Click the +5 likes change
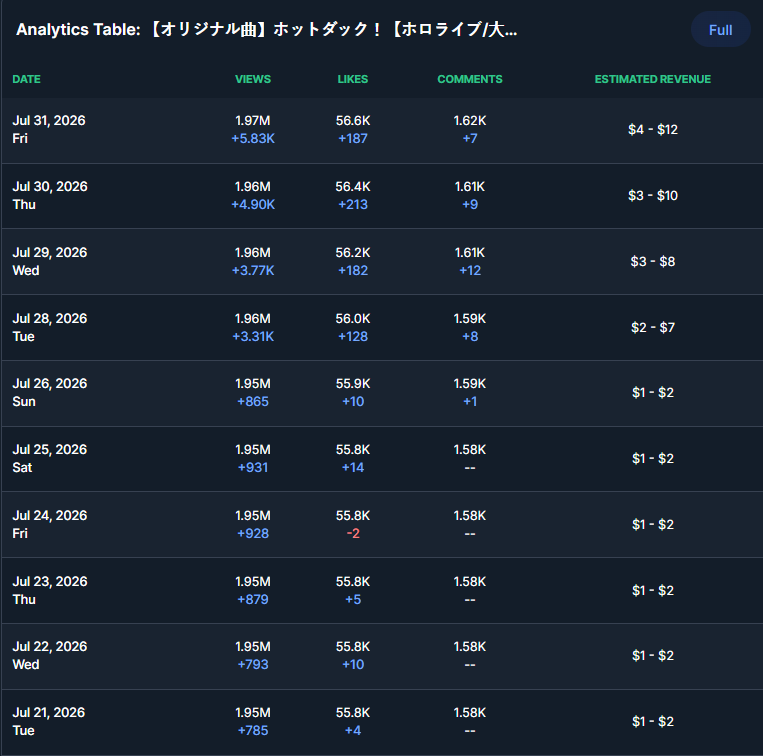Image resolution: width=763 pixels, height=756 pixels. click(x=353, y=599)
